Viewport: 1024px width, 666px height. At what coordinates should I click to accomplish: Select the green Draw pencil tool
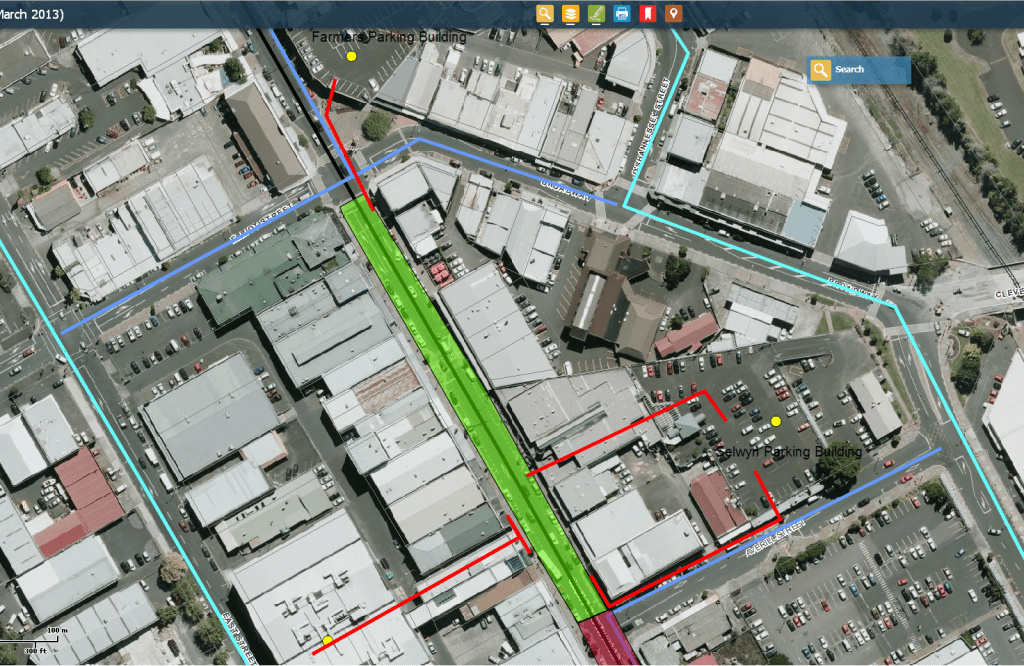[x=596, y=14]
